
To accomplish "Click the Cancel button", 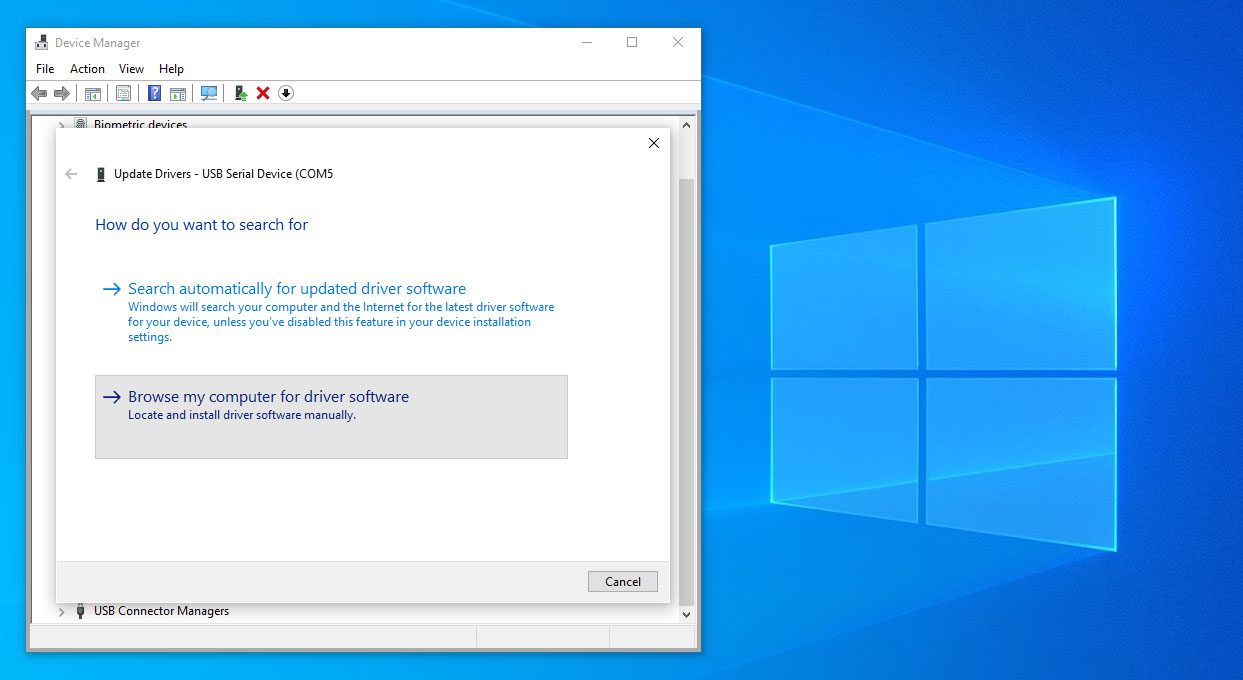I will click(x=623, y=582).
